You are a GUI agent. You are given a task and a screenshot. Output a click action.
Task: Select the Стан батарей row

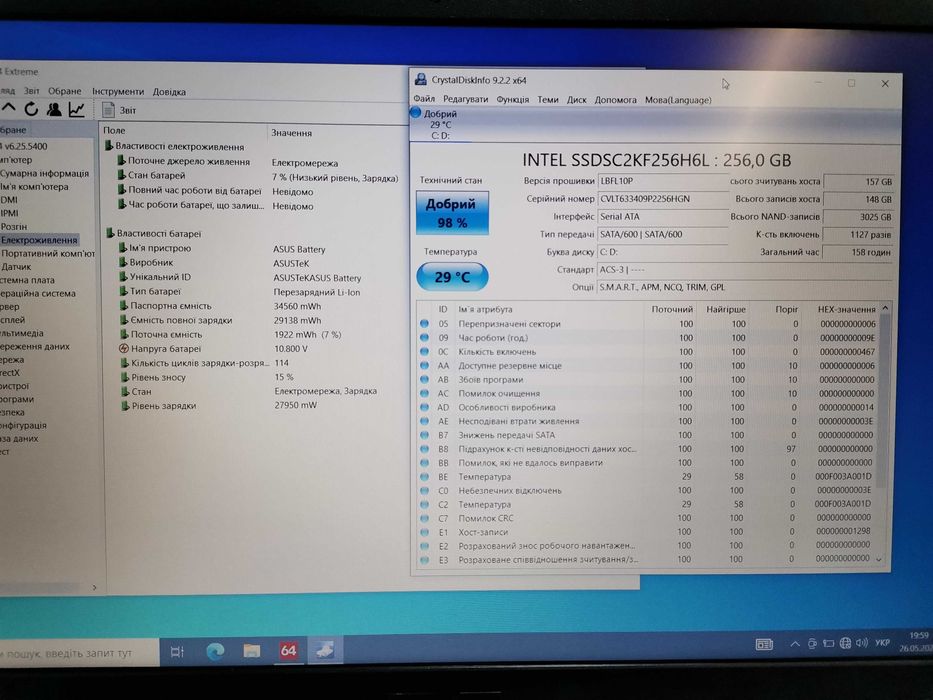(x=259, y=176)
